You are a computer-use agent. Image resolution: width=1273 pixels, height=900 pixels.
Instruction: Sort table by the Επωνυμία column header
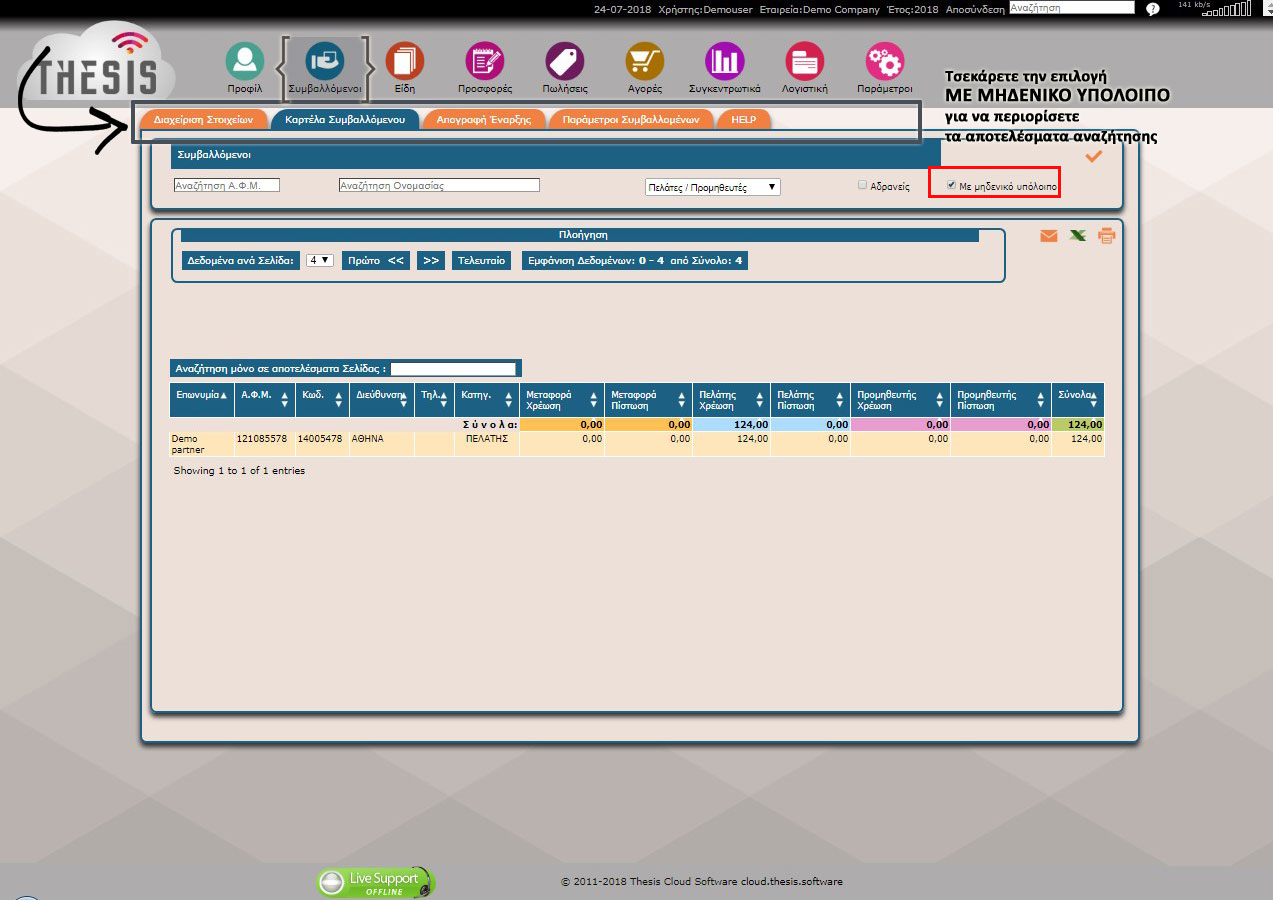[x=201, y=396]
